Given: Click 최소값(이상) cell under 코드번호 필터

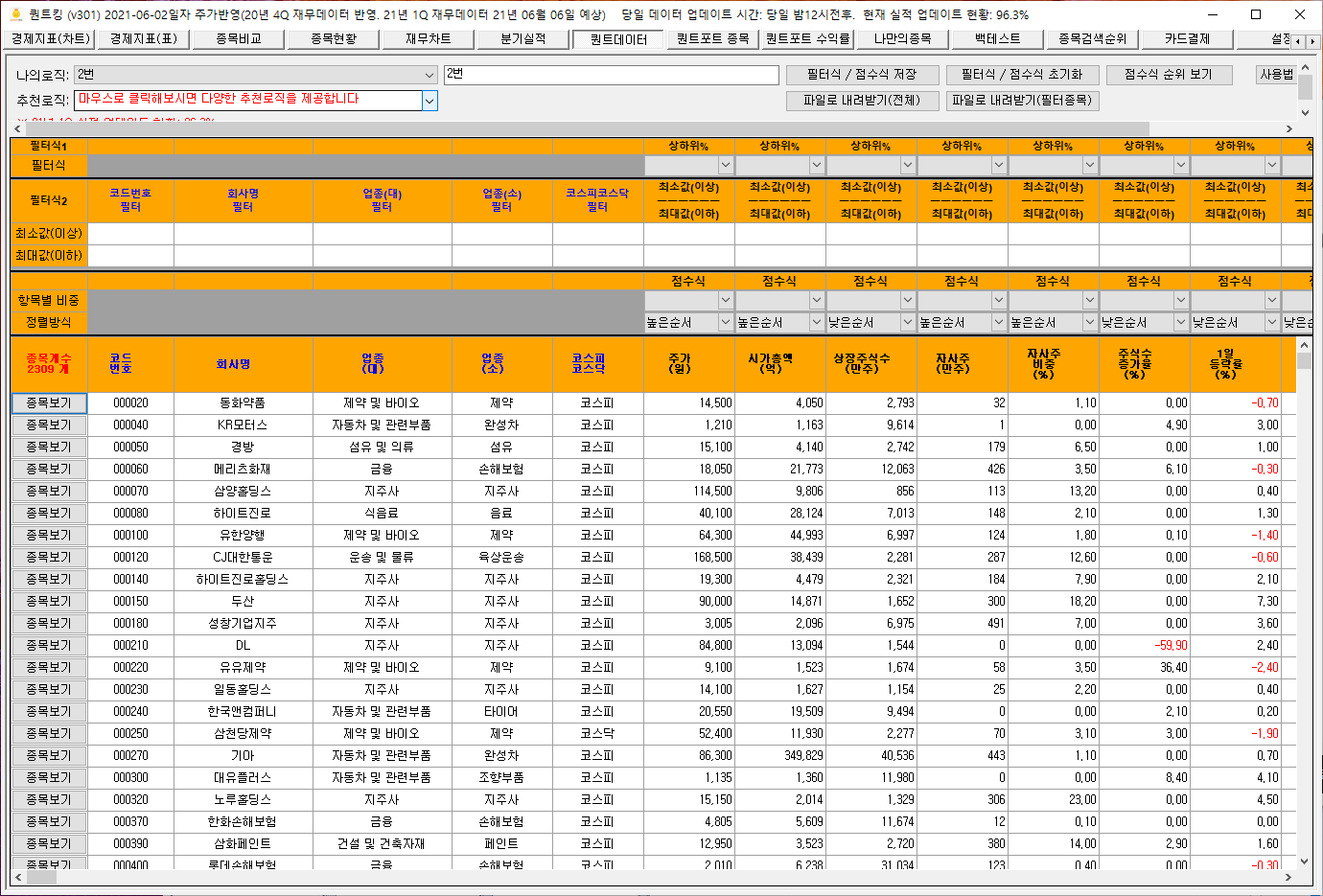Looking at the screenshot, I should [130, 234].
